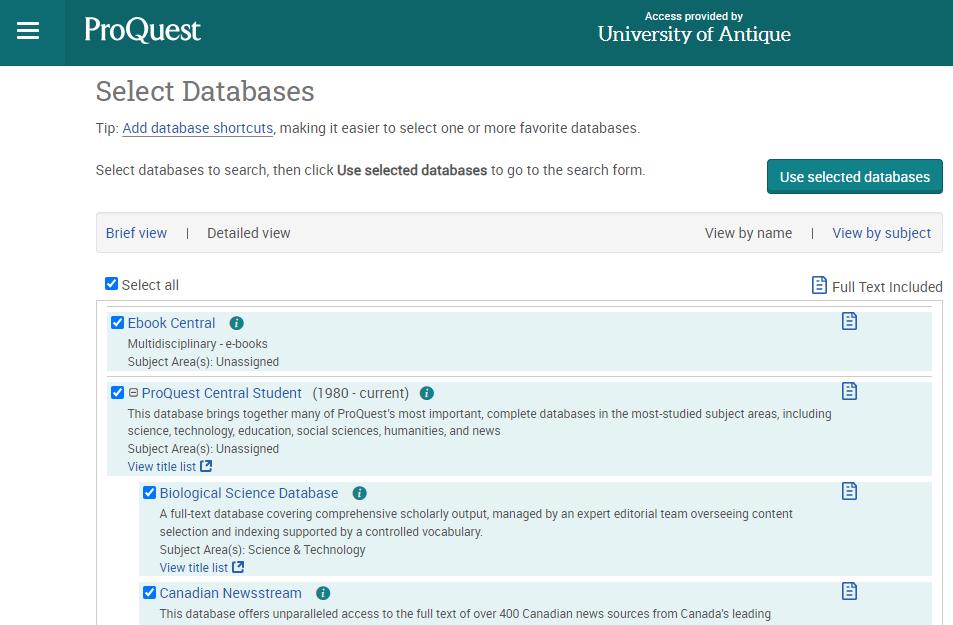
Task: Uncheck the Select all checkbox
Action: (x=112, y=284)
